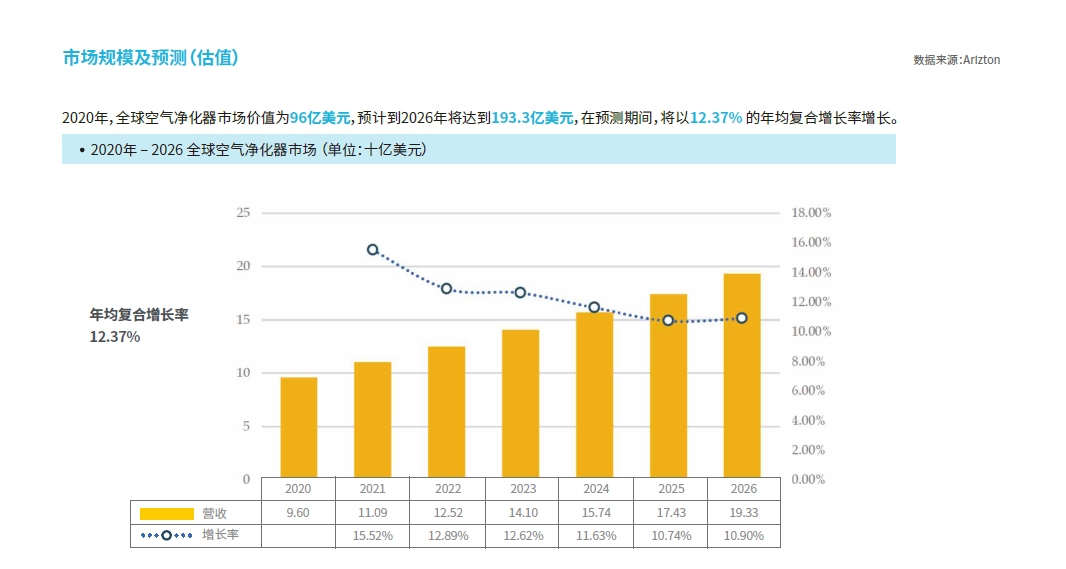Select the 2024 growth rate data point

tap(594, 307)
